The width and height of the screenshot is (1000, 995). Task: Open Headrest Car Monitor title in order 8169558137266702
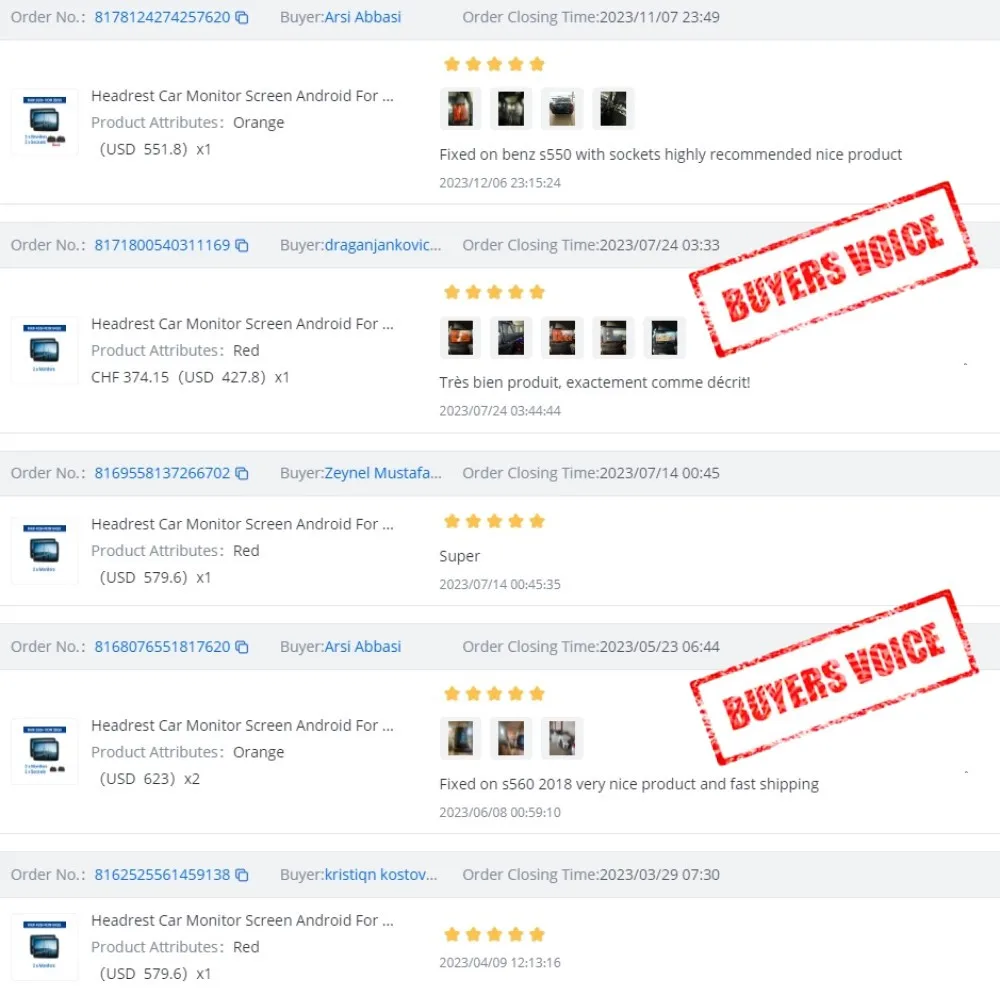pyautogui.click(x=242, y=524)
